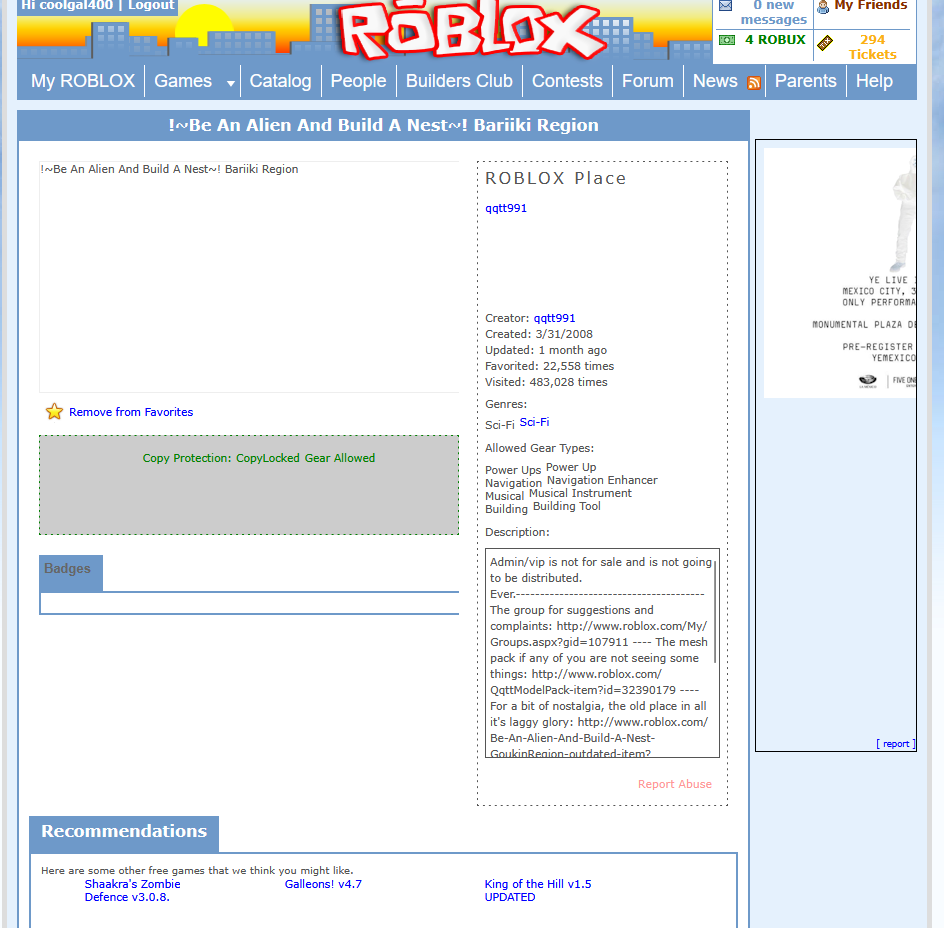Click the Tickets icon
944x928 pixels.
(x=825, y=43)
